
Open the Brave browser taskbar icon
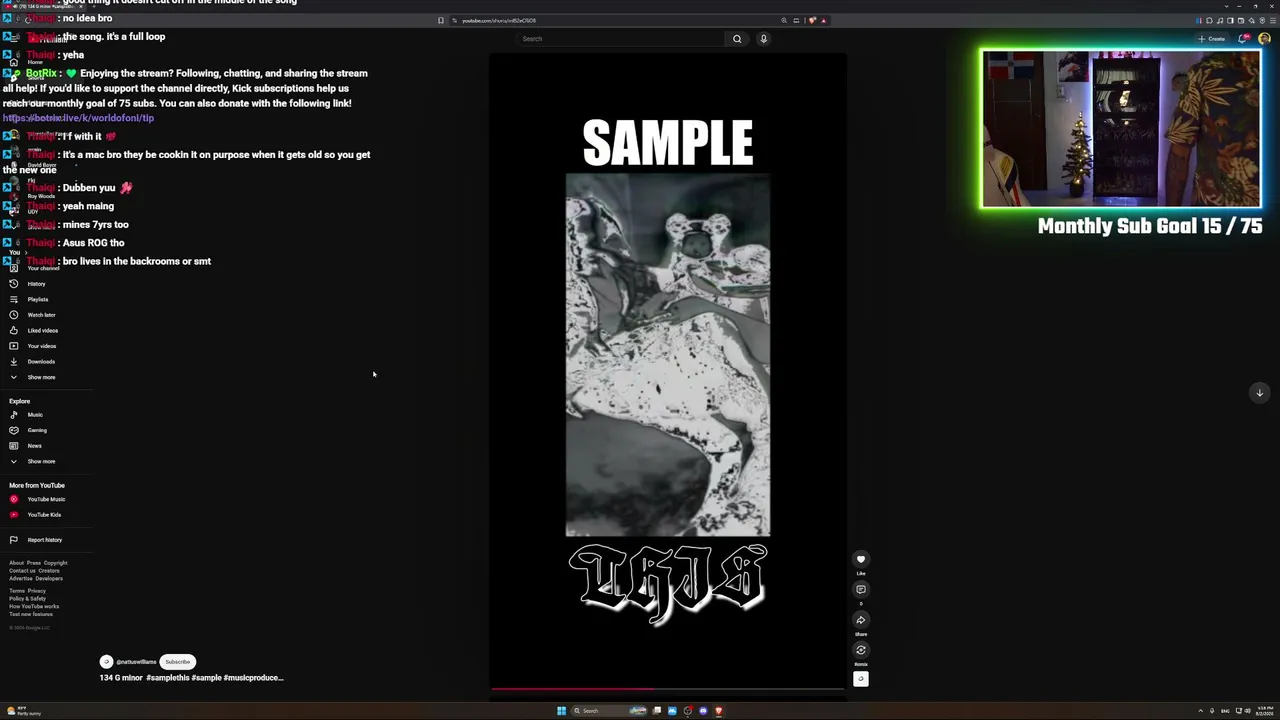point(718,711)
